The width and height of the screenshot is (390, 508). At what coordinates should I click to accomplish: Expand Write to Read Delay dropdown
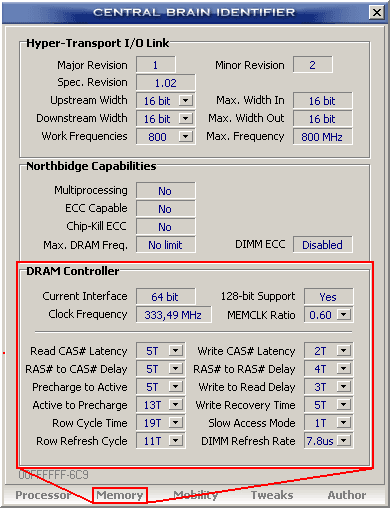[x=344, y=387]
